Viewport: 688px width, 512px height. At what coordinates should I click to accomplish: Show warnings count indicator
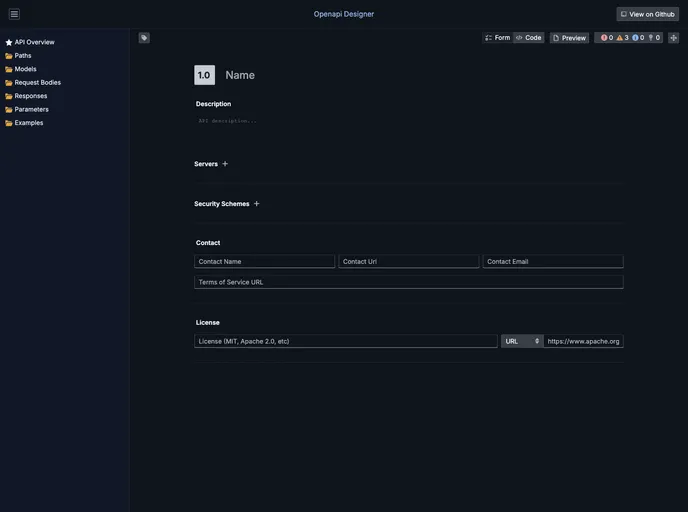[623, 38]
